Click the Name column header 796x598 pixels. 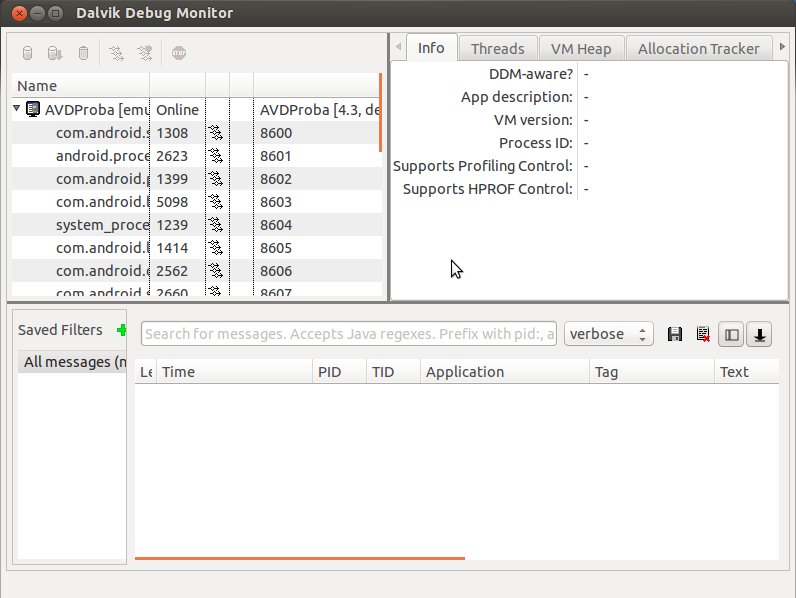(x=81, y=86)
